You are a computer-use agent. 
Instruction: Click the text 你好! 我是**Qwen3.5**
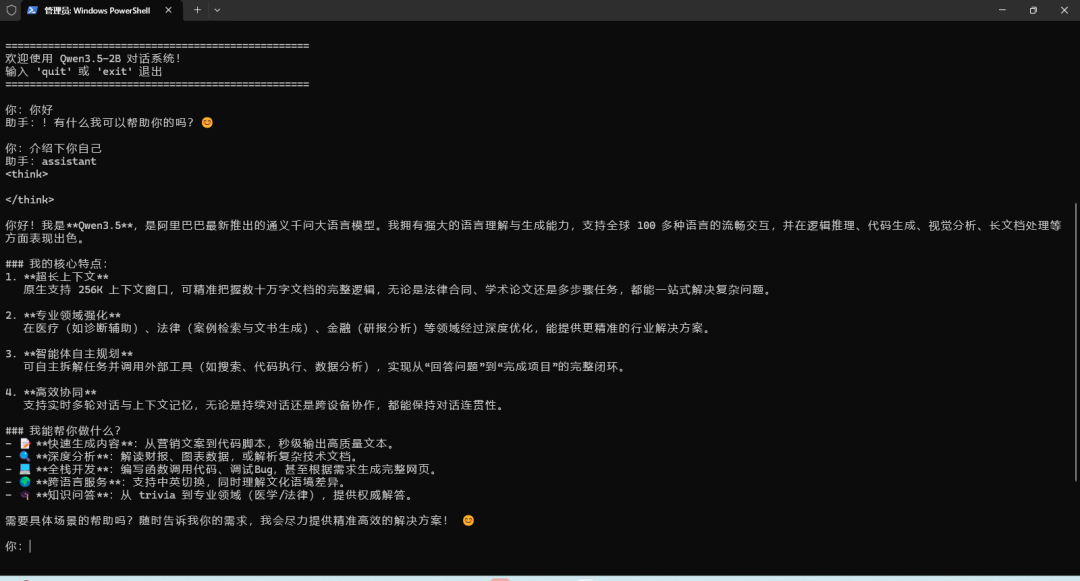click(x=69, y=226)
